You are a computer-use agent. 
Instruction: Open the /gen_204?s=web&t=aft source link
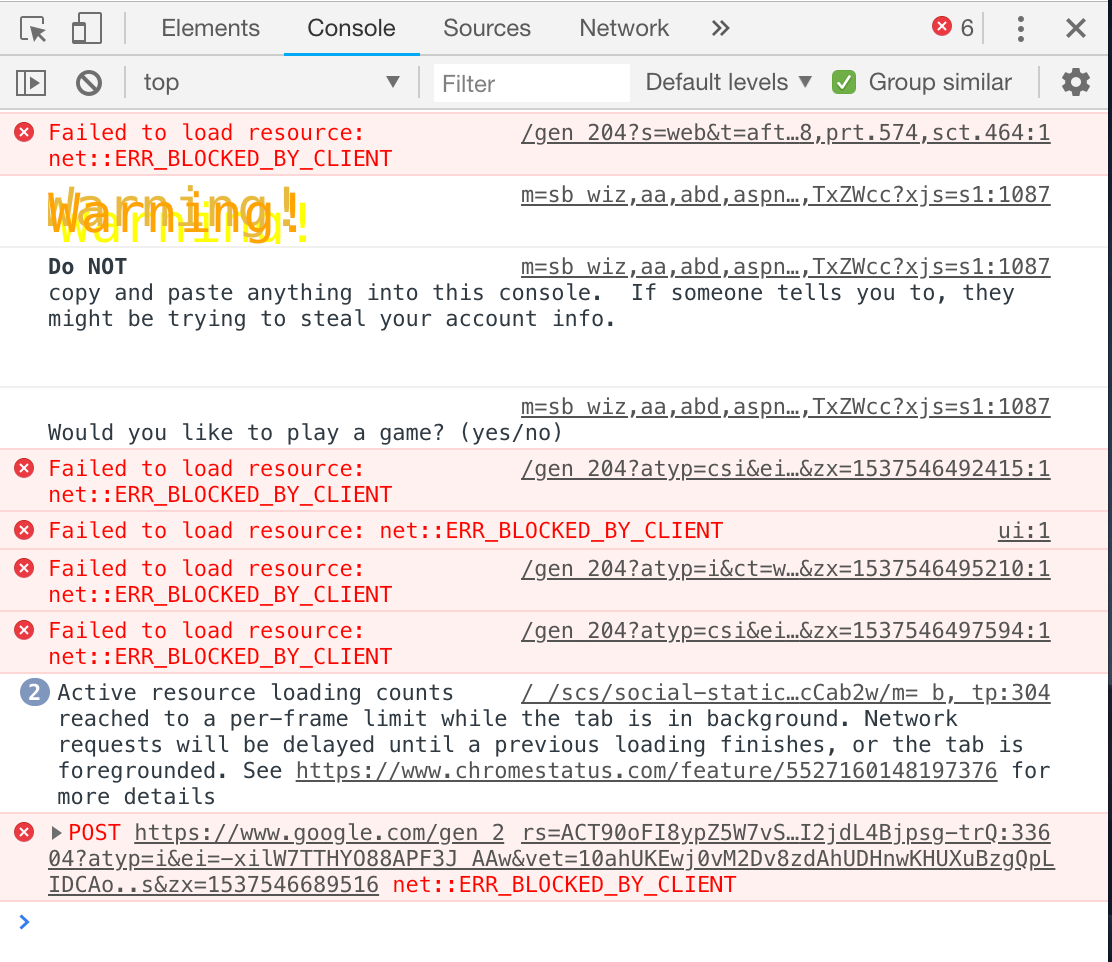785,133
